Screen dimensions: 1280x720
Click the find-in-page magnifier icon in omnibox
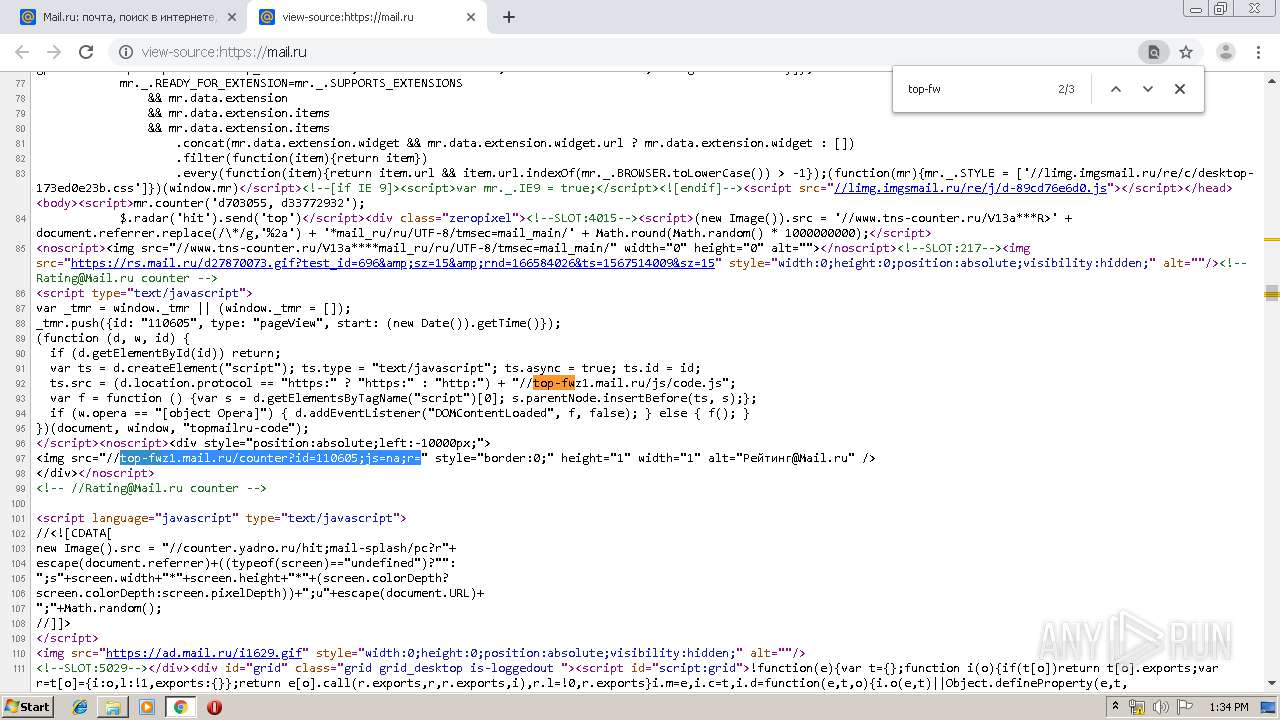point(1153,52)
